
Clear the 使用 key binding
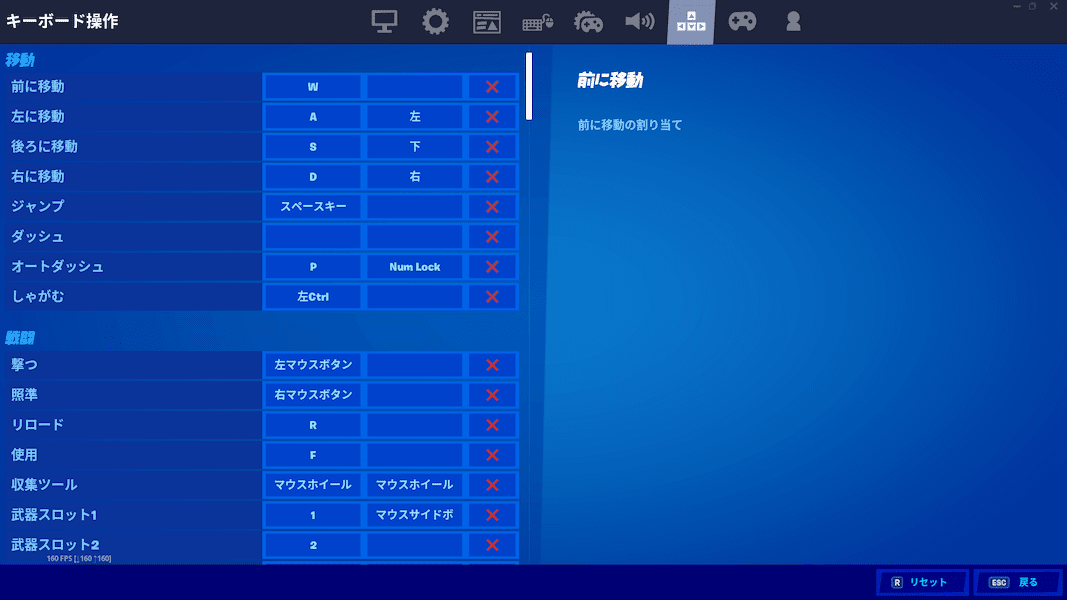[493, 455]
